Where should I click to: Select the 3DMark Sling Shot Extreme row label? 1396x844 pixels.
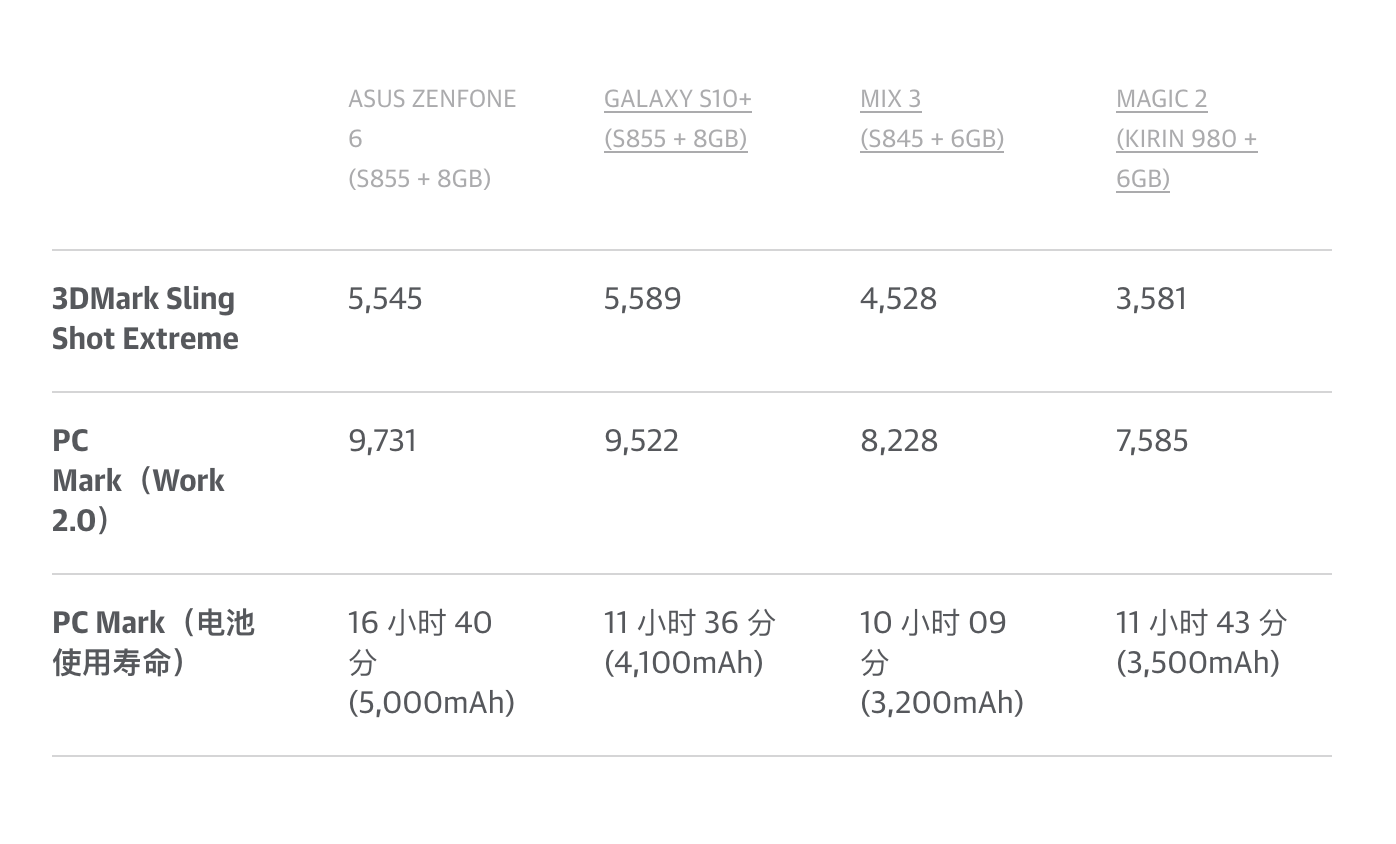pos(145,318)
